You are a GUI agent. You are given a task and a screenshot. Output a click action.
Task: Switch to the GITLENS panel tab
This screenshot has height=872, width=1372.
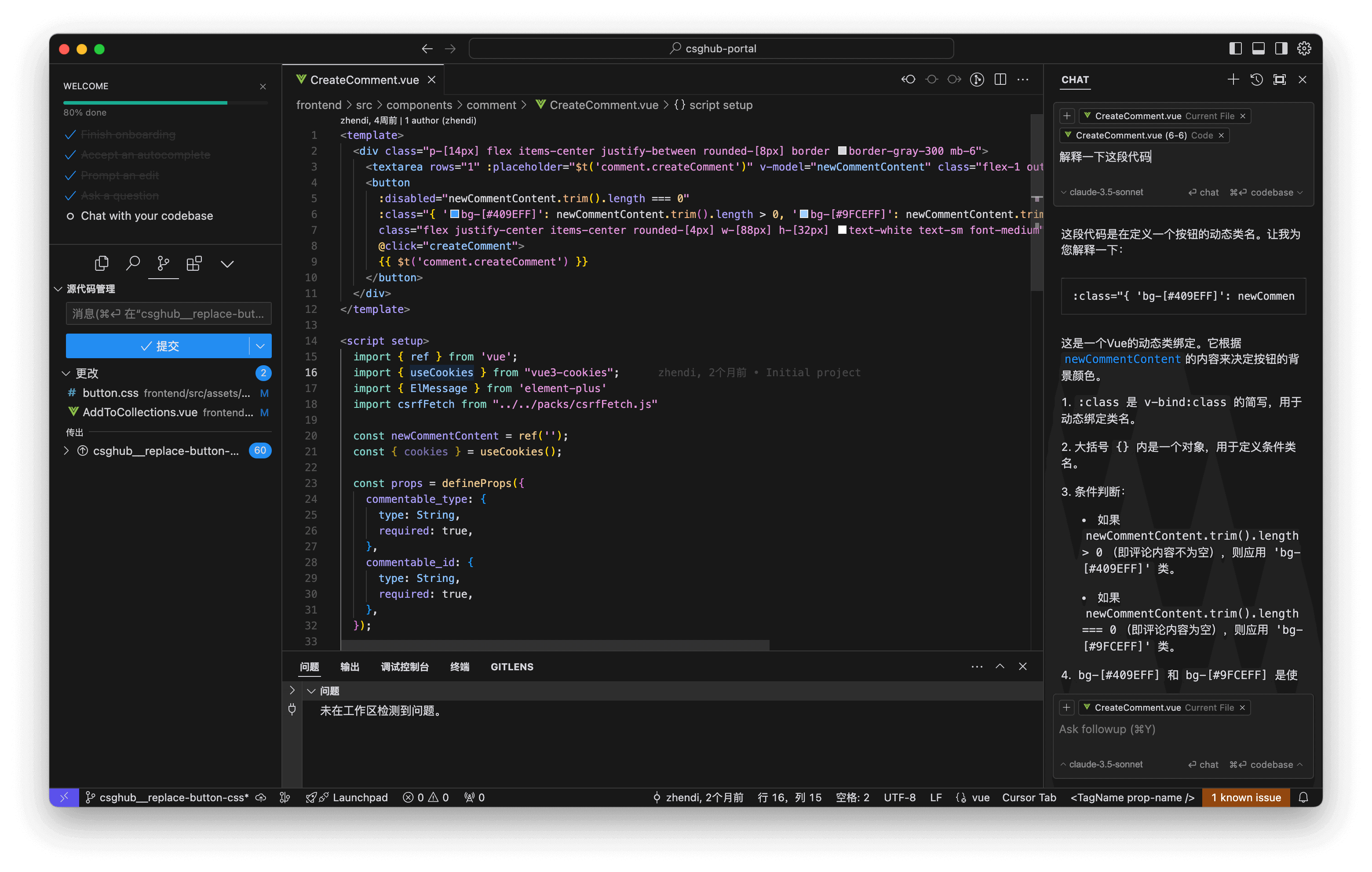512,666
